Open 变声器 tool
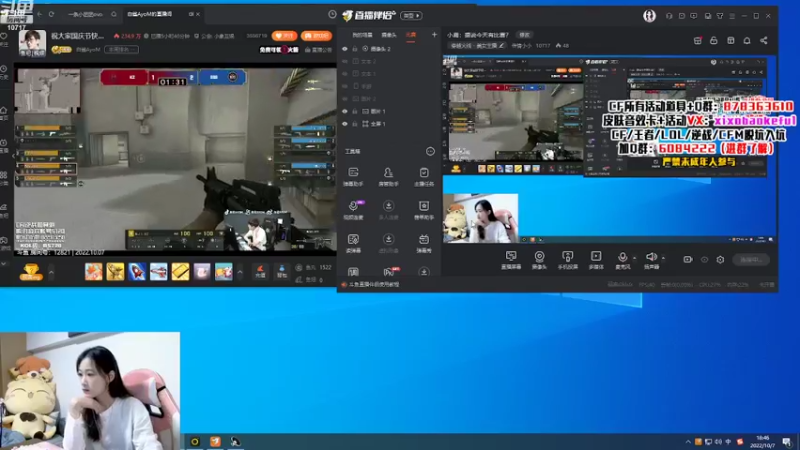This screenshot has width=800, height=450. pyautogui.click(x=353, y=243)
